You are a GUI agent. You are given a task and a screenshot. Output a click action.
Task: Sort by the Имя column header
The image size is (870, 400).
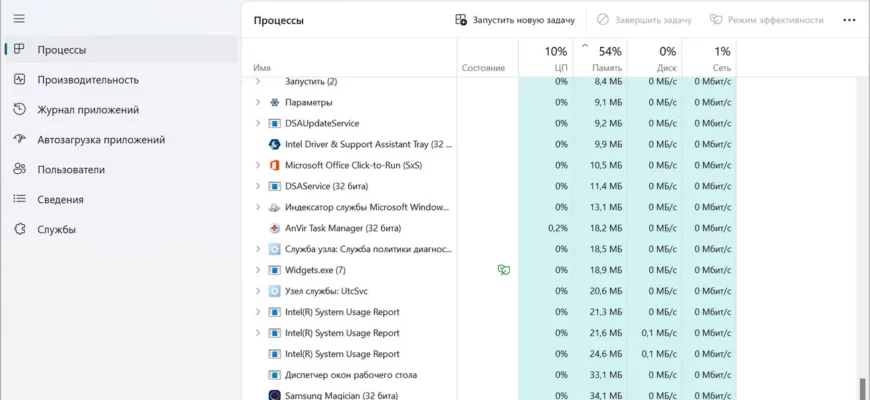(350, 58)
